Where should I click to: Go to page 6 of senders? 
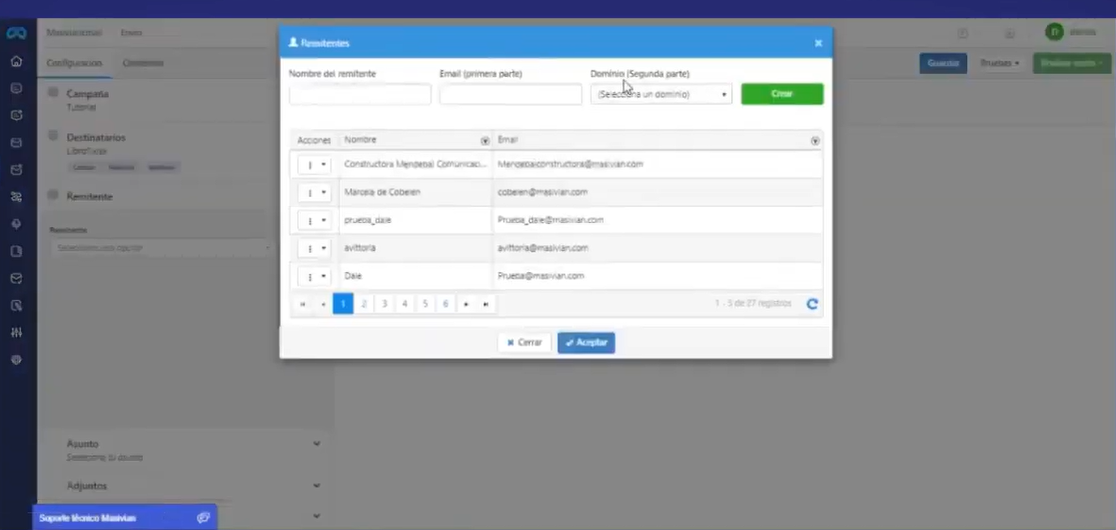tap(446, 304)
